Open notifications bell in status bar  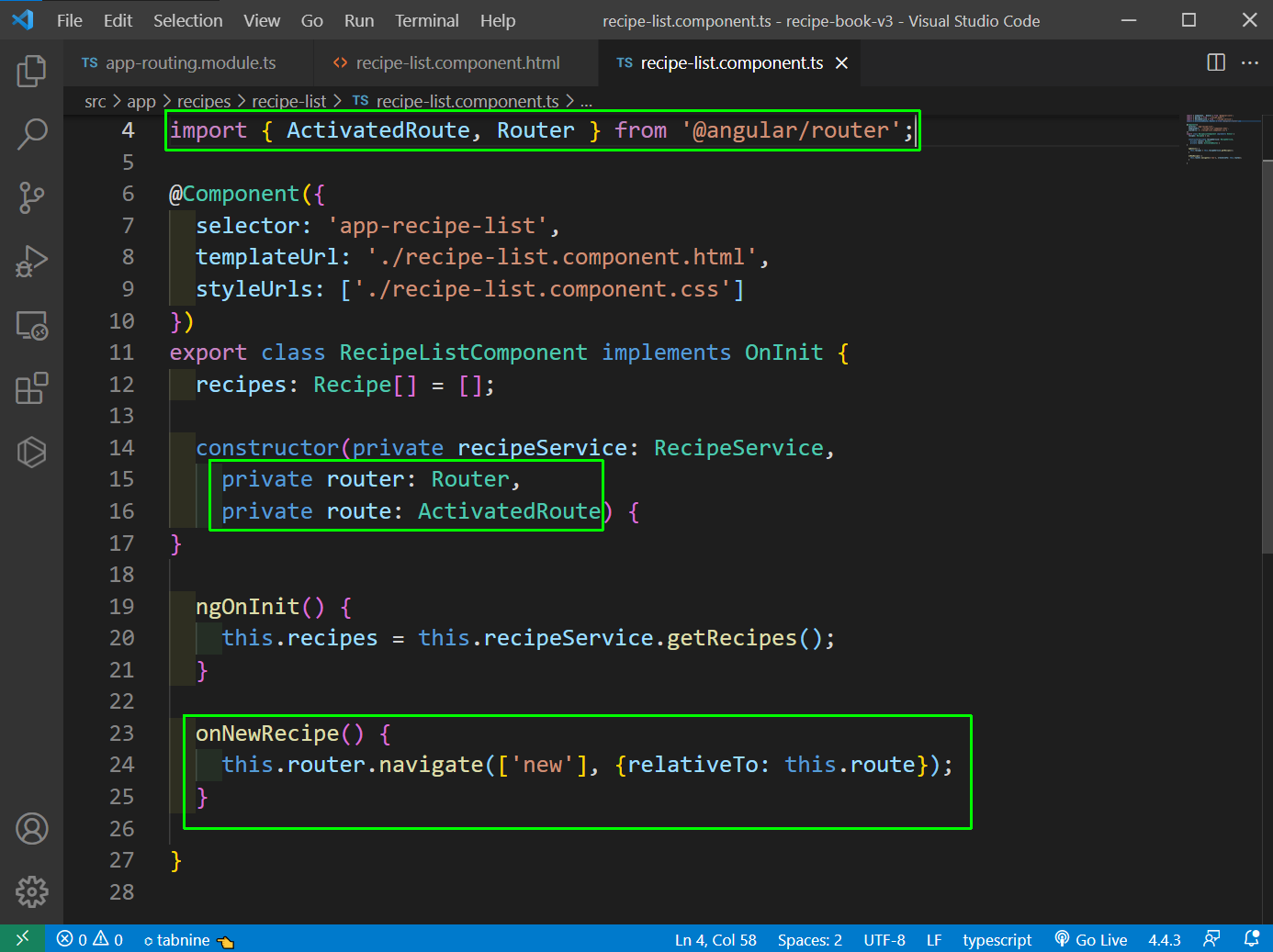(1251, 939)
